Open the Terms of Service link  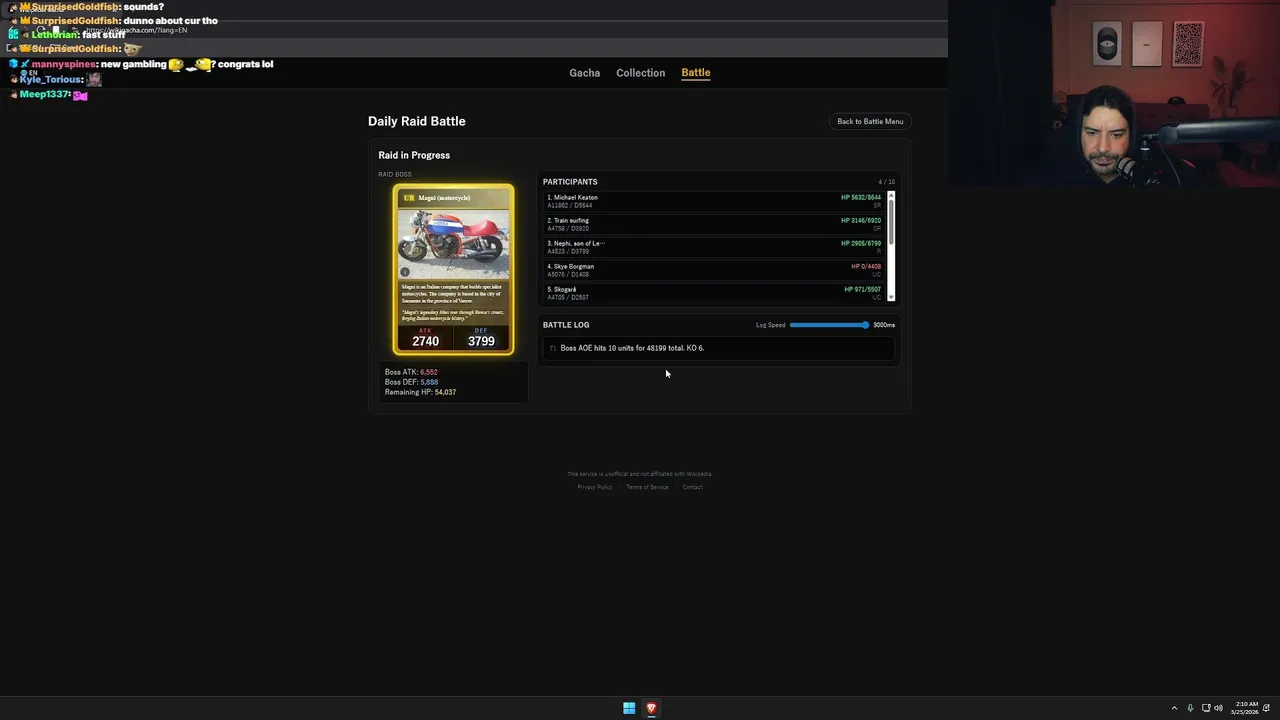(647, 487)
